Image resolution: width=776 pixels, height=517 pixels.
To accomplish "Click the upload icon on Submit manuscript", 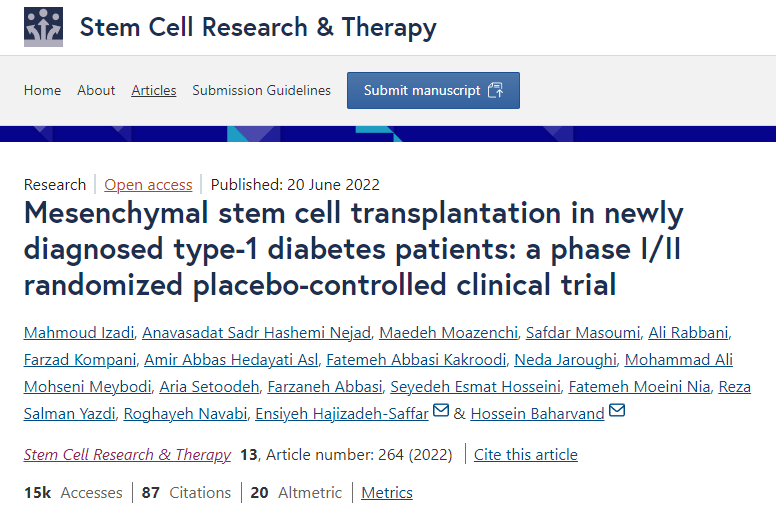I will (x=495, y=90).
